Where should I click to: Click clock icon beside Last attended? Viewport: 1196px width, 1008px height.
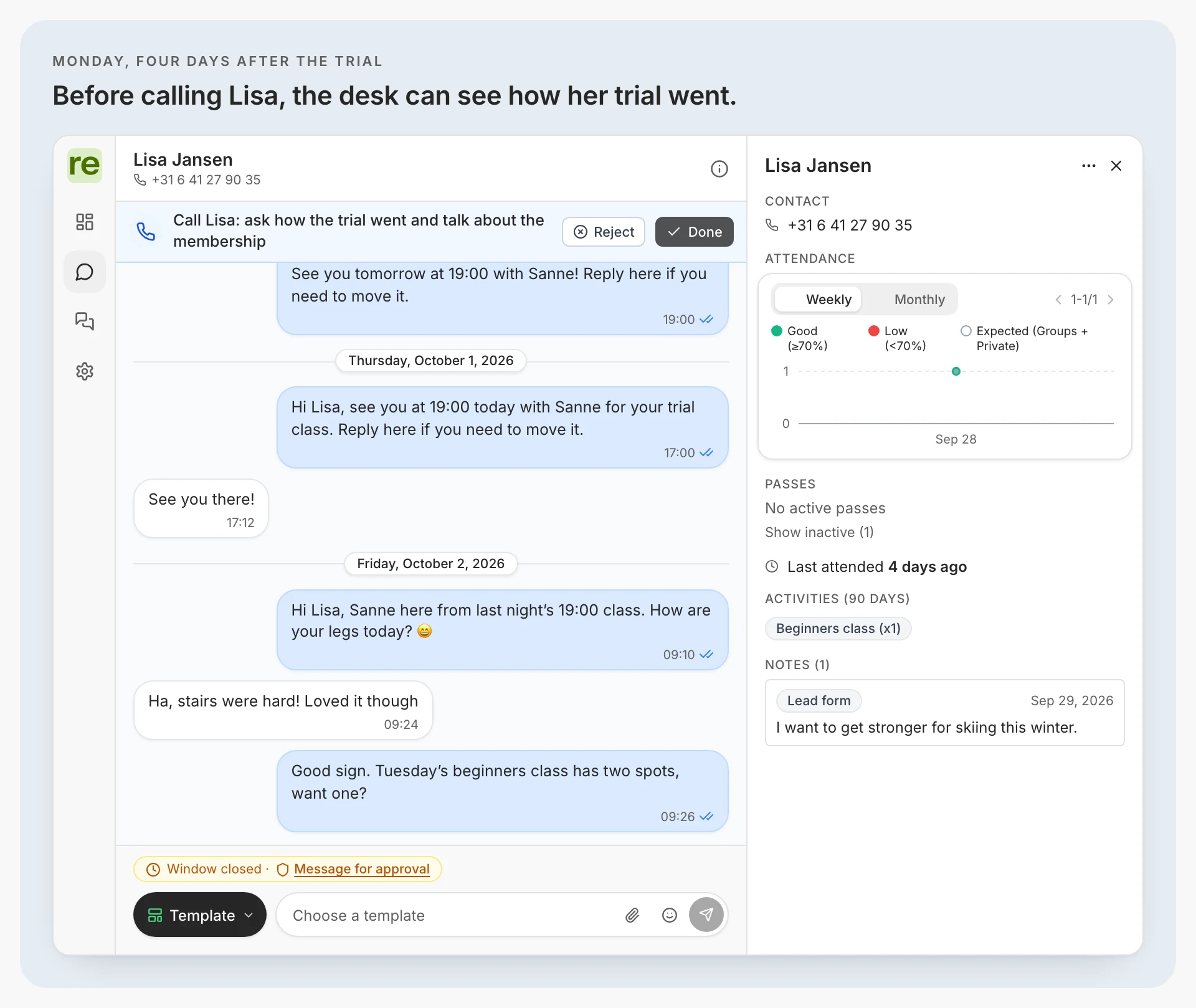772,566
